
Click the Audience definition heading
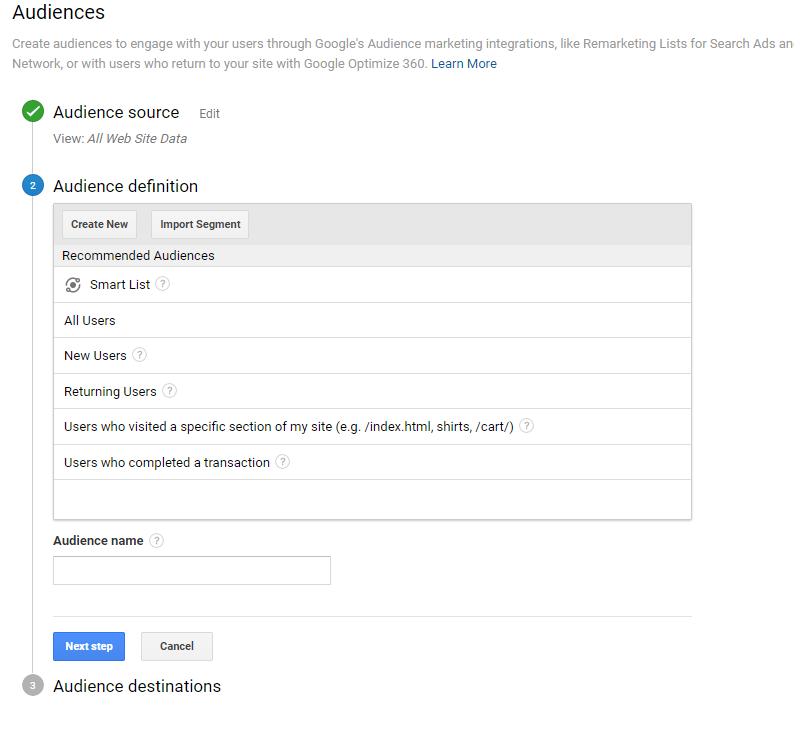(126, 186)
